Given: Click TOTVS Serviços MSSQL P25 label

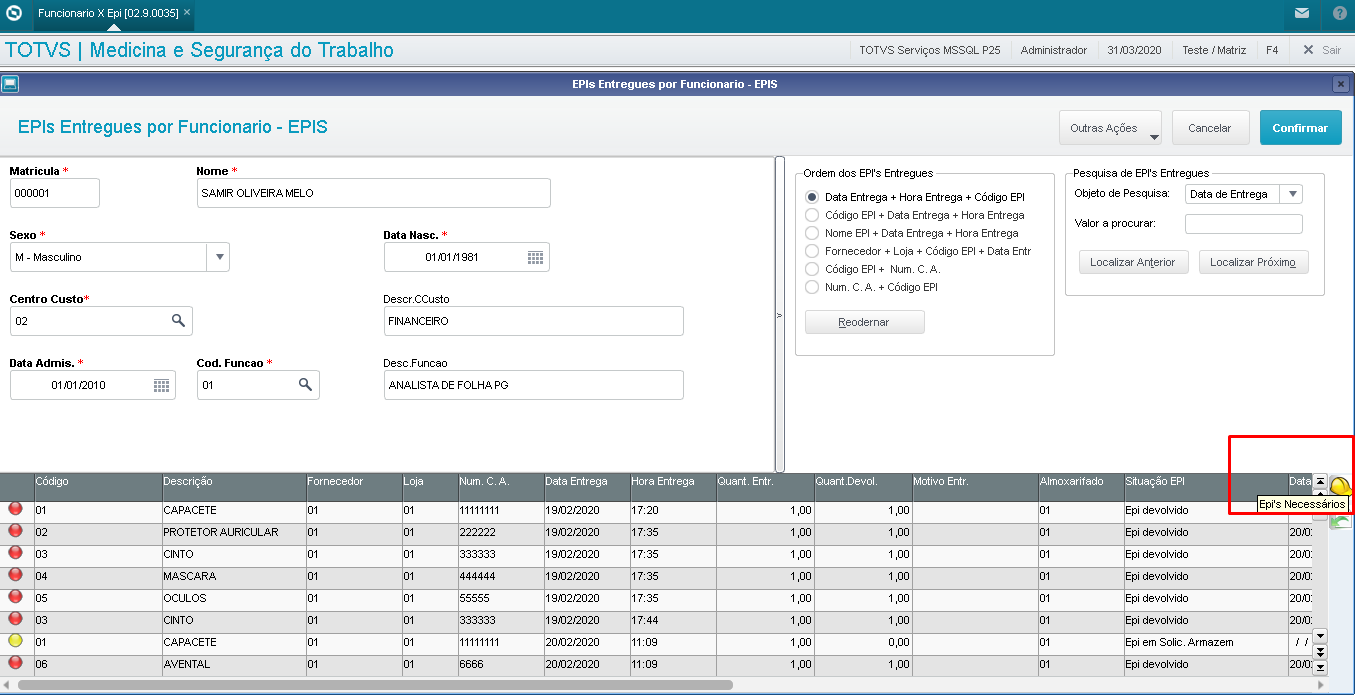Looking at the screenshot, I should [930, 50].
